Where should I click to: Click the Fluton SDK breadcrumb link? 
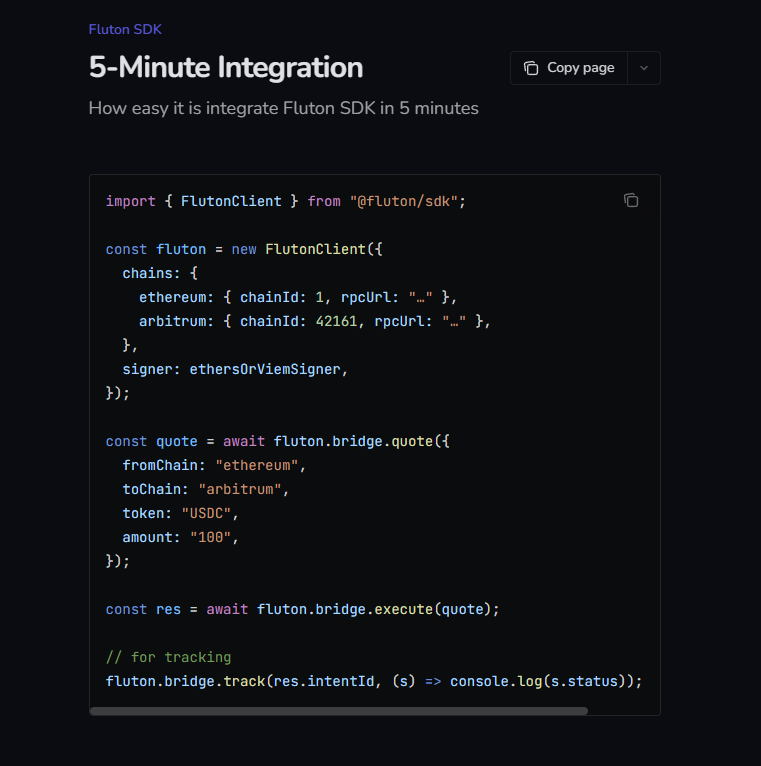pos(125,29)
